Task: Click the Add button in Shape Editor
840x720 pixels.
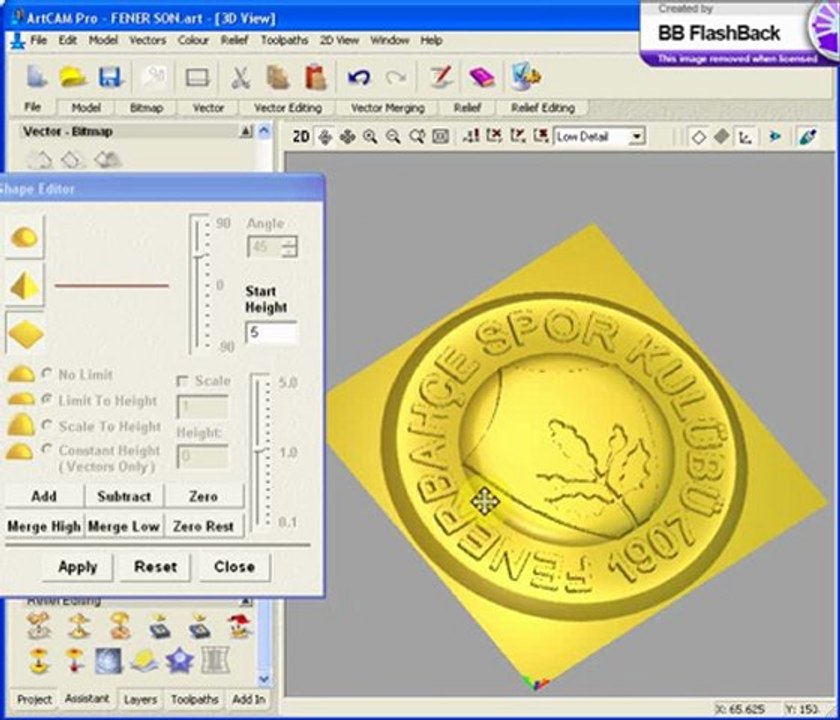Action: 44,496
